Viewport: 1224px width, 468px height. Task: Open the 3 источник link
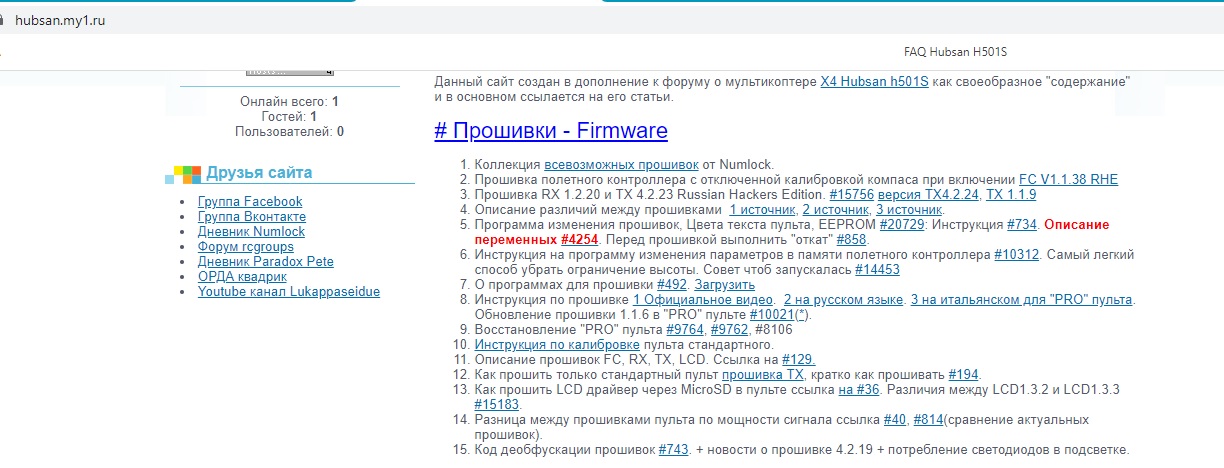point(909,210)
